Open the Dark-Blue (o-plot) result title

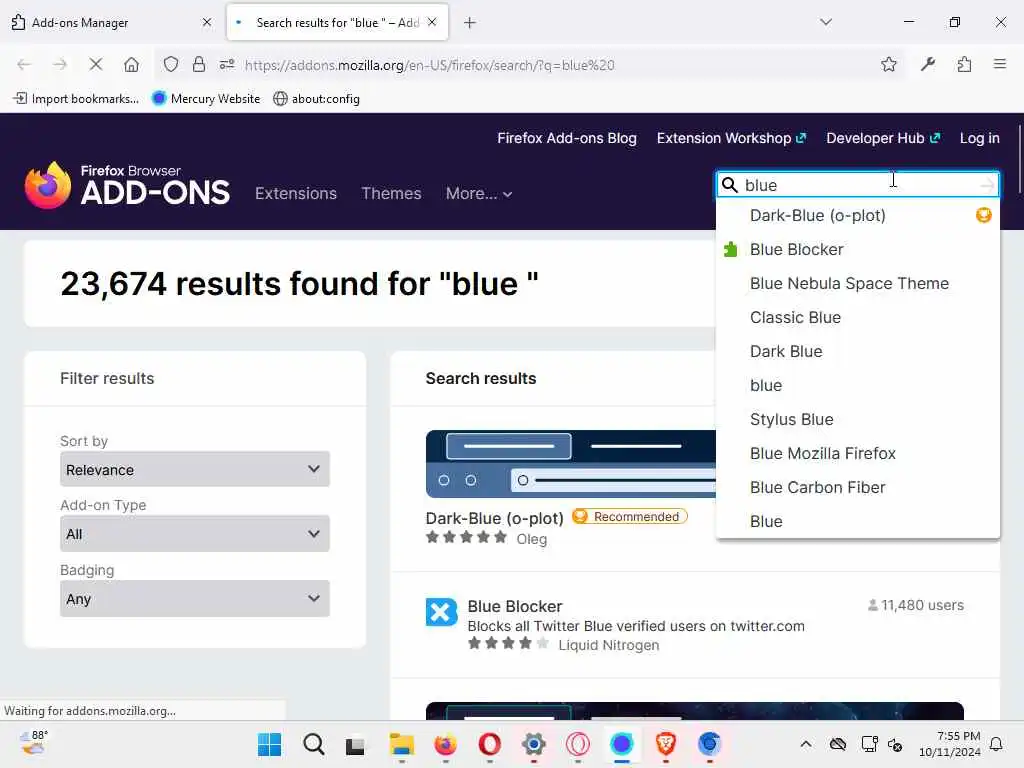tap(494, 518)
